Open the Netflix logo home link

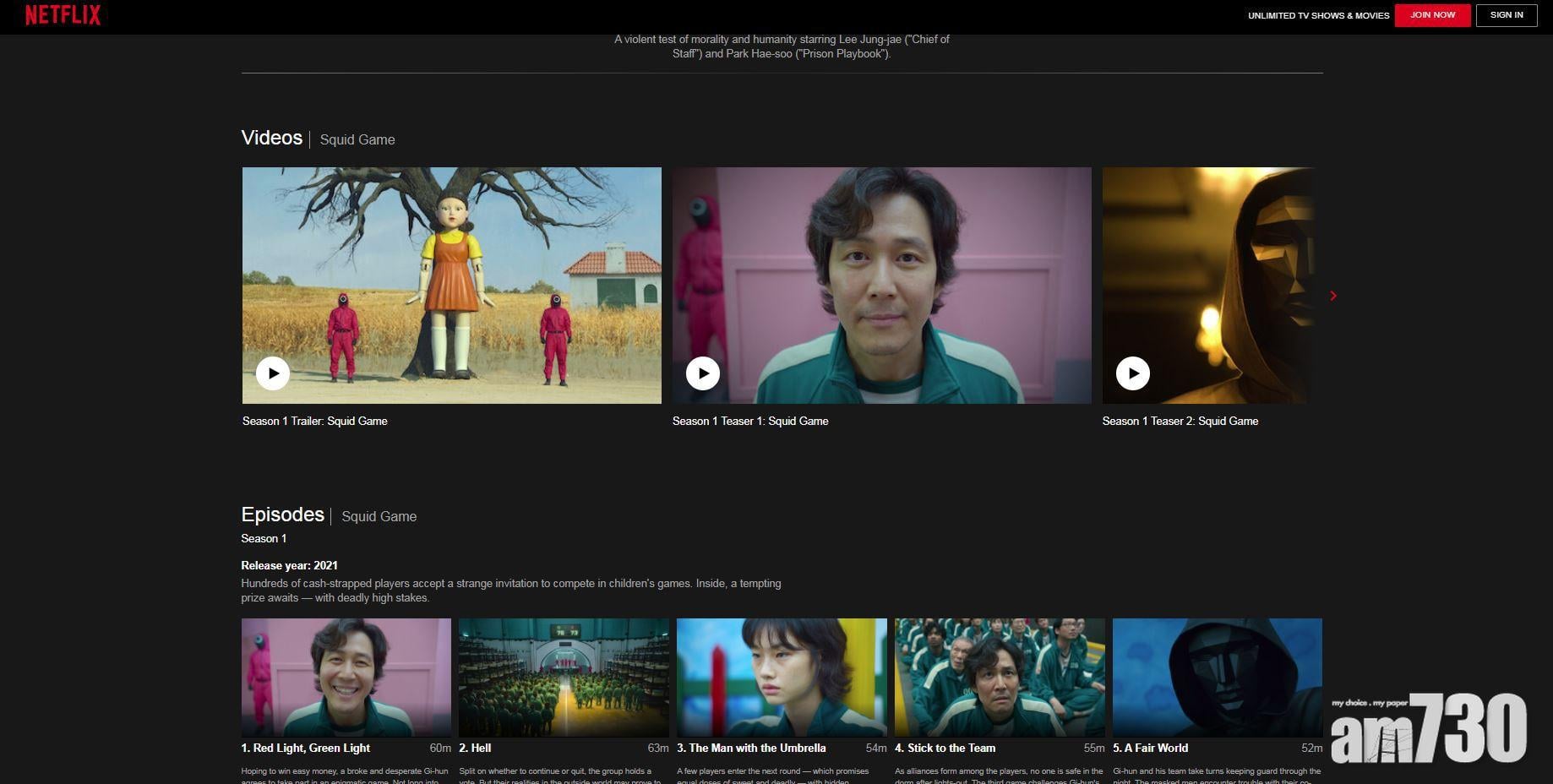(x=63, y=15)
